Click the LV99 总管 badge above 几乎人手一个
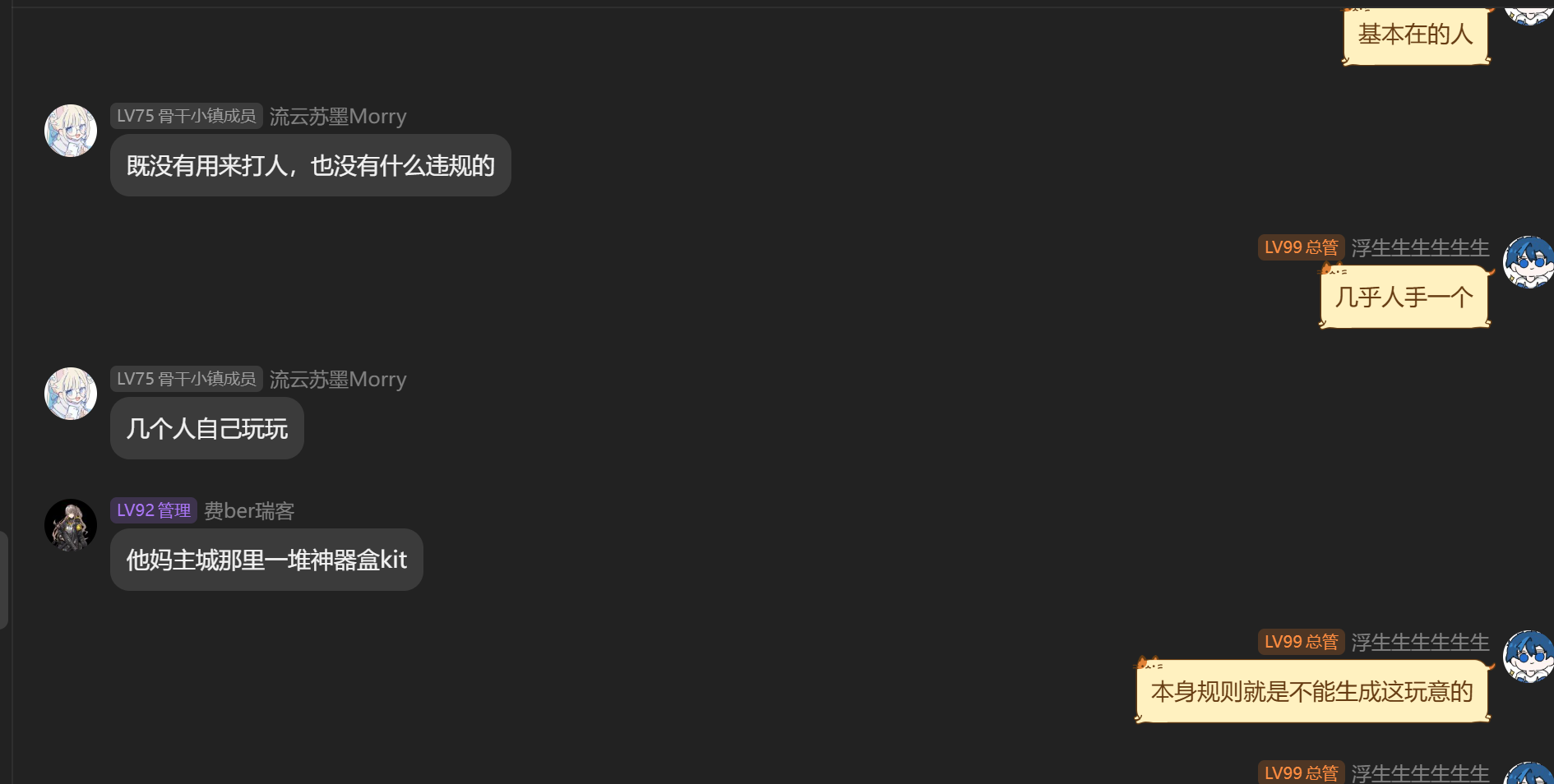Screen dimensions: 1554x784 click(x=1301, y=247)
